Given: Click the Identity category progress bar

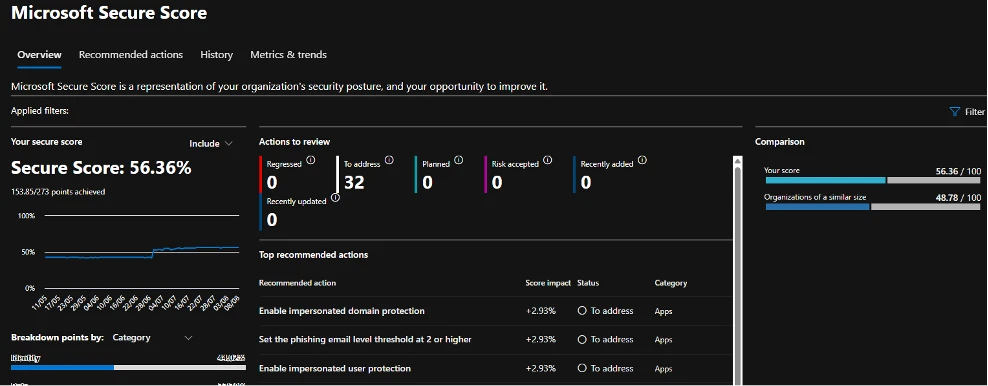Looking at the screenshot, I should coord(128,367).
